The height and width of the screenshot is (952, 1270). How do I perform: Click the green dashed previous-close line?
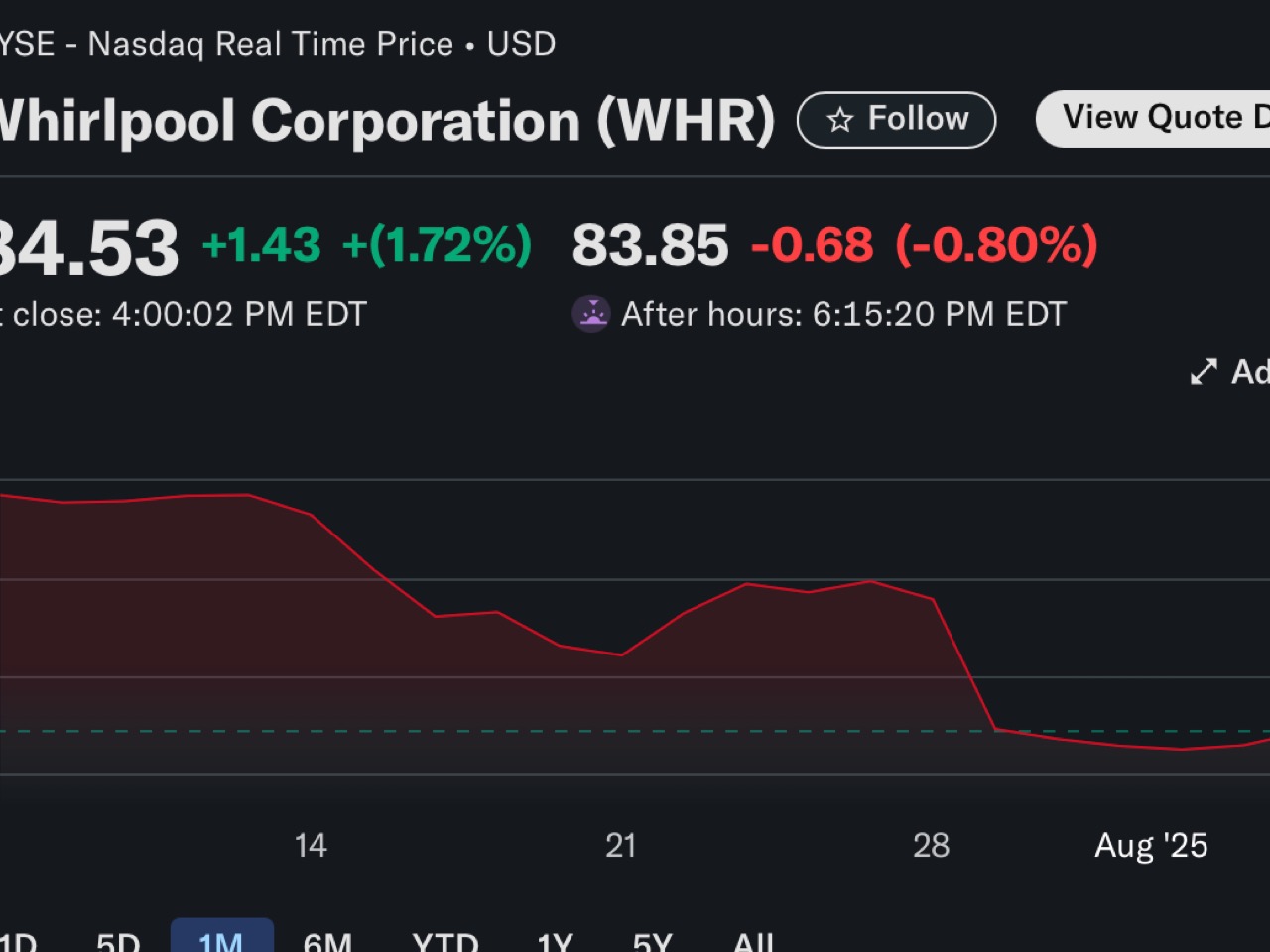[x=496, y=732]
